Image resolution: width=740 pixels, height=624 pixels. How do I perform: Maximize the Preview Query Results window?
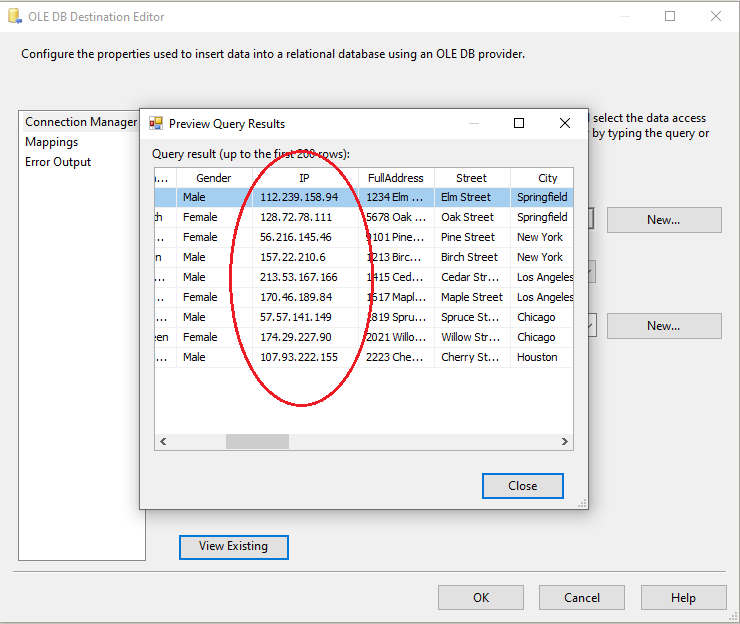519,123
